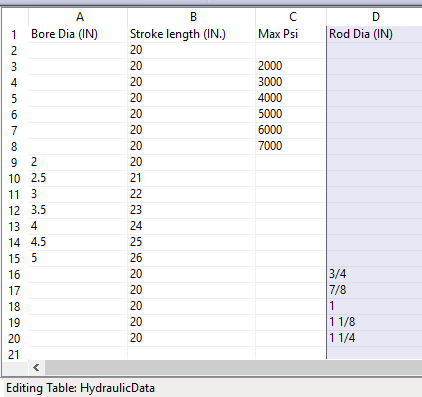Select the Rod Dia cell with 1 1/8
The width and height of the screenshot is (422, 397).
pyautogui.click(x=374, y=322)
